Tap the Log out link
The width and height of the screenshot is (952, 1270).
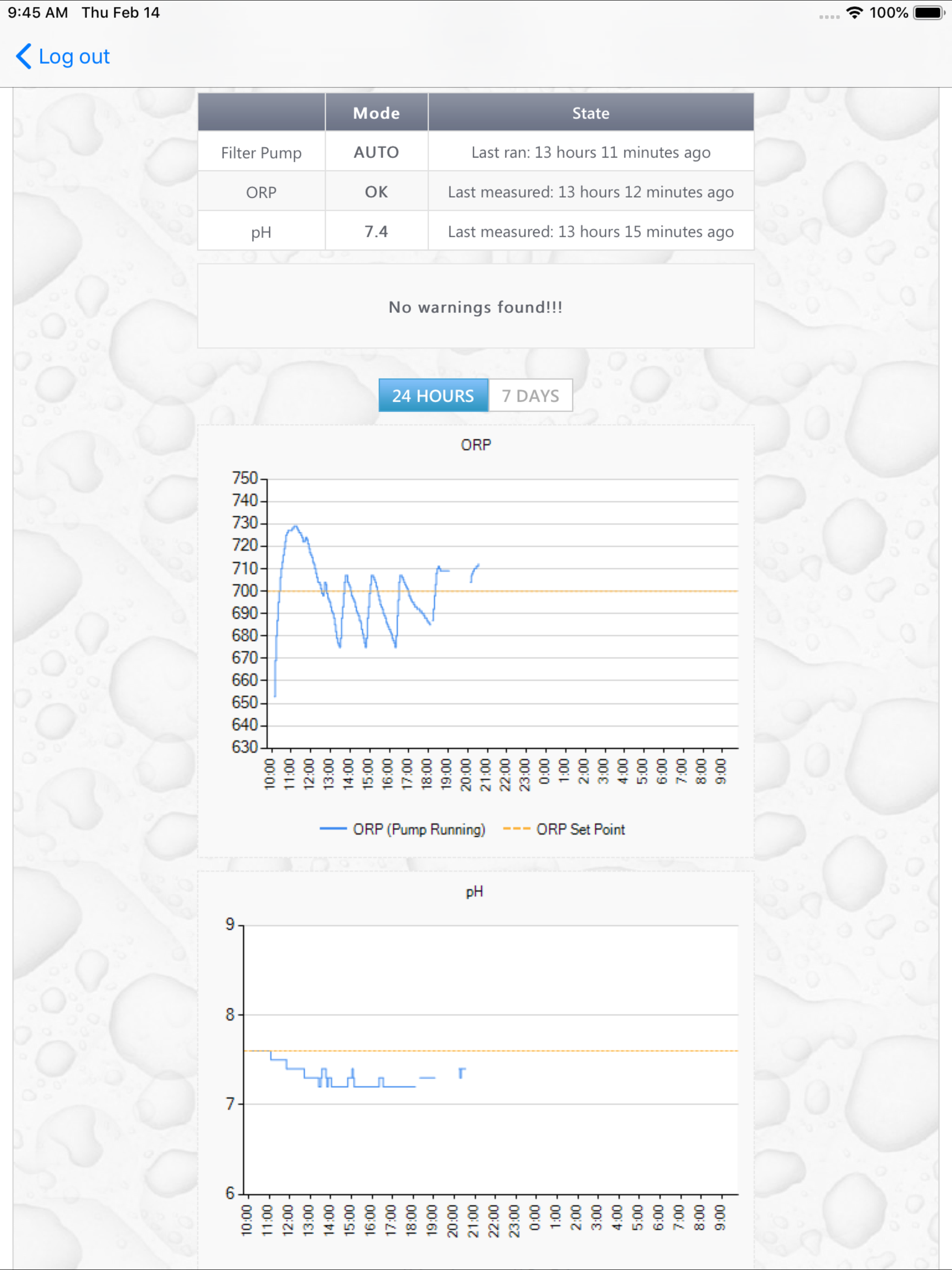[74, 56]
